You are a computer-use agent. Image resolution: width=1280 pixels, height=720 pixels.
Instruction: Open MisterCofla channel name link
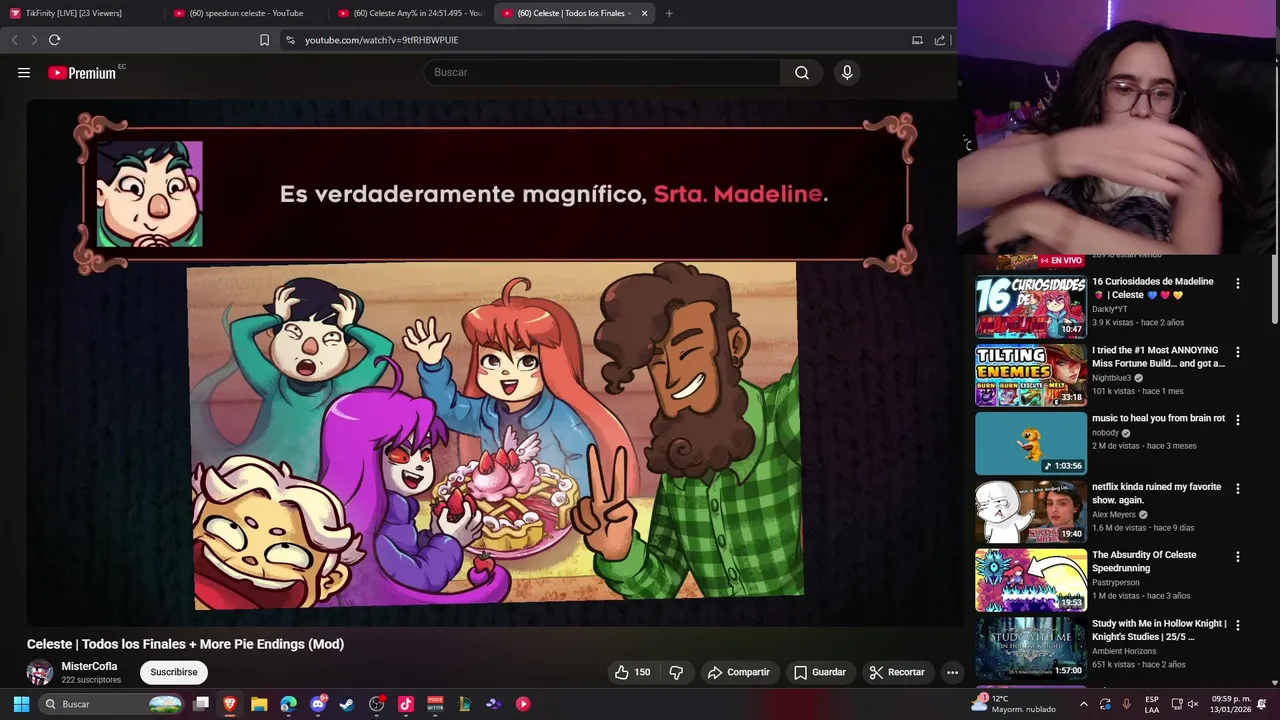coord(89,666)
